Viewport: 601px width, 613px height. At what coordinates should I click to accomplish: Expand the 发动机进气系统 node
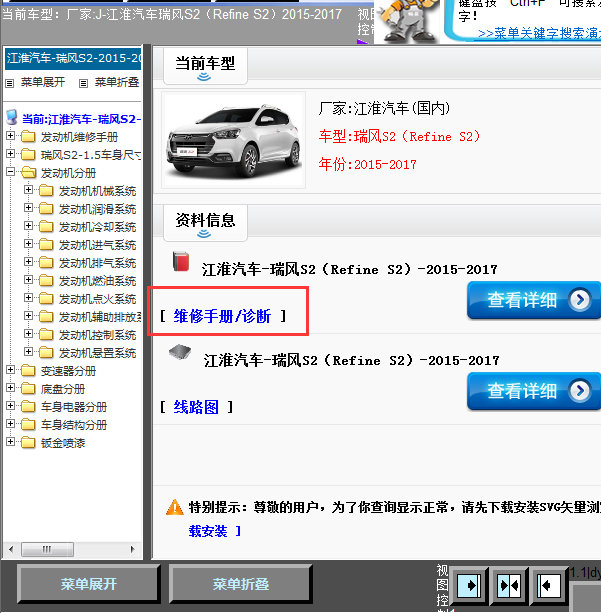point(28,244)
